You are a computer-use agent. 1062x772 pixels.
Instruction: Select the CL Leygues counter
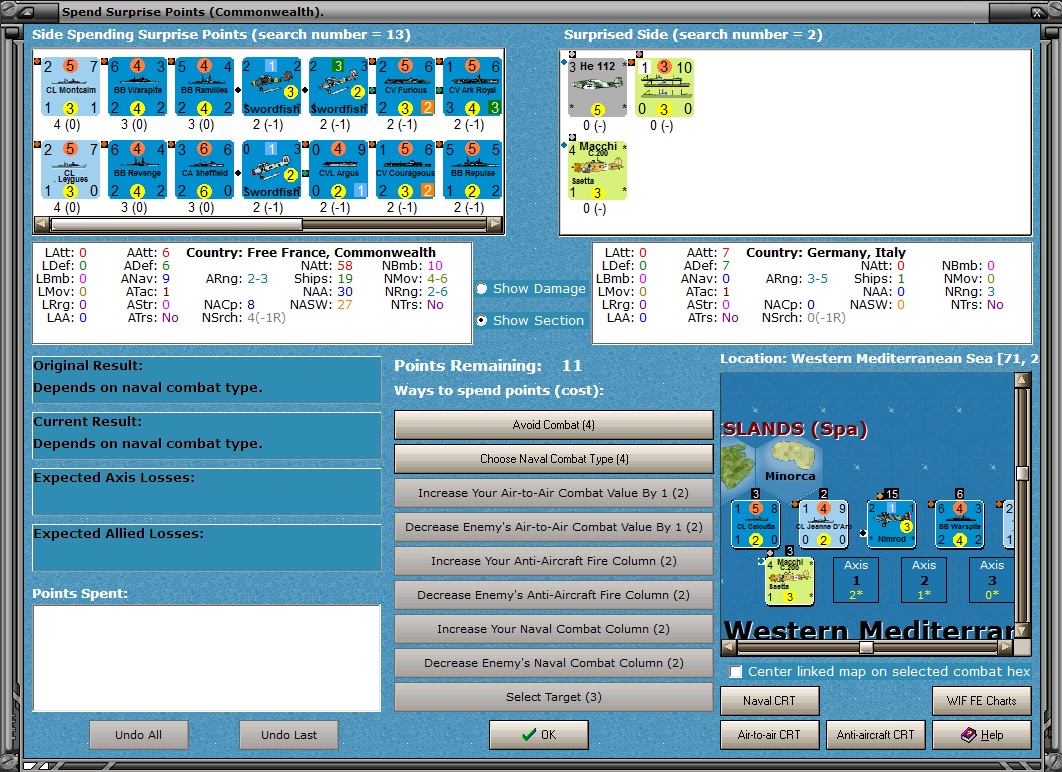click(x=70, y=170)
